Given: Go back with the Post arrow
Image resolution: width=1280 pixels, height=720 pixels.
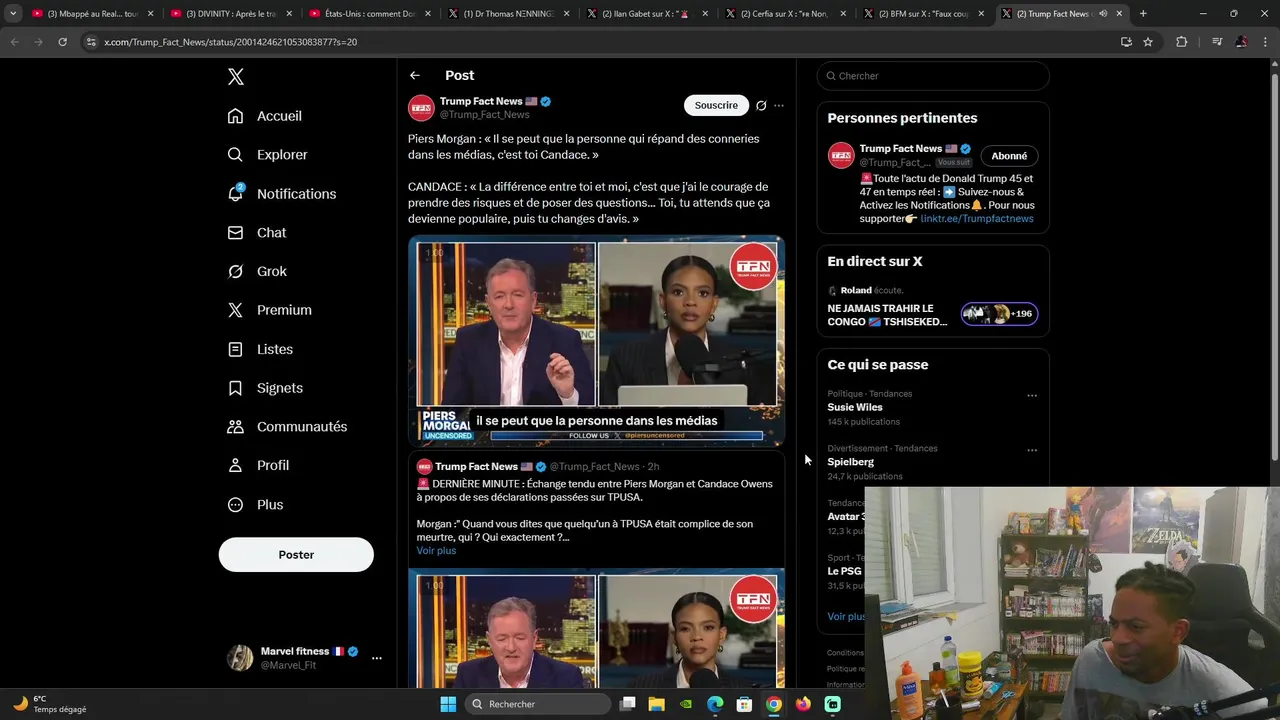Looking at the screenshot, I should 414,76.
